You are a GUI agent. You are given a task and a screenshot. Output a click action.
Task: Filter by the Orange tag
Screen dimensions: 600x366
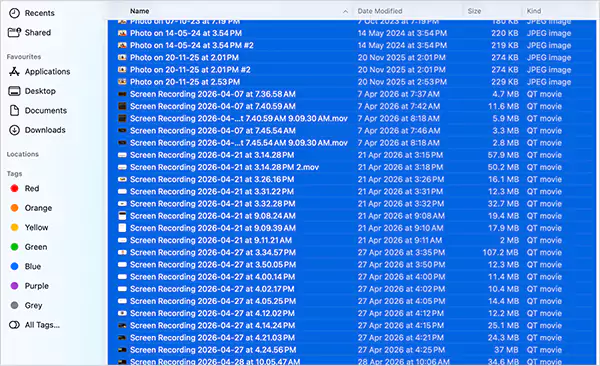point(31,208)
